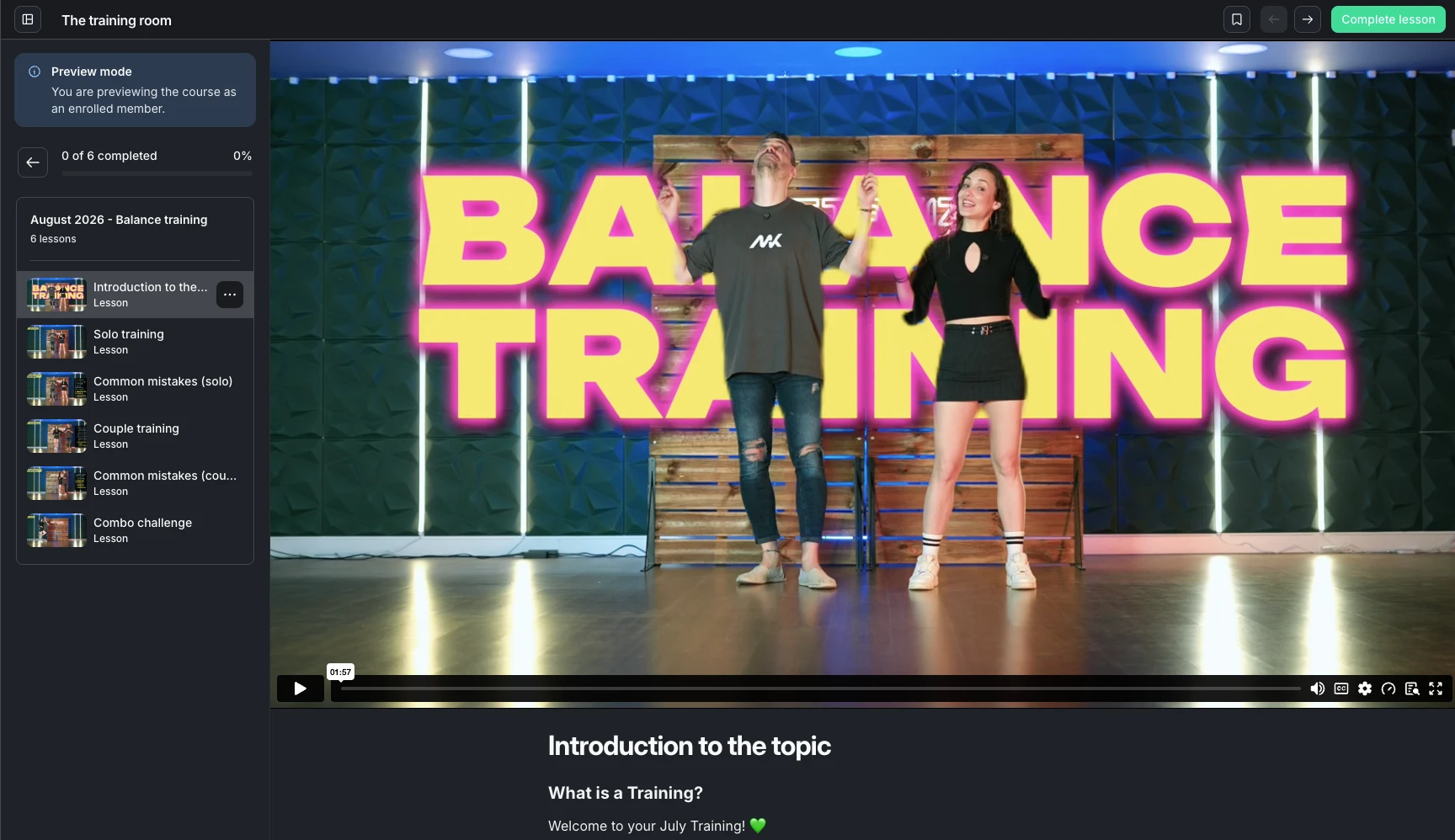Click the Couple training thumbnail
This screenshot has height=840, width=1455.
click(x=56, y=436)
